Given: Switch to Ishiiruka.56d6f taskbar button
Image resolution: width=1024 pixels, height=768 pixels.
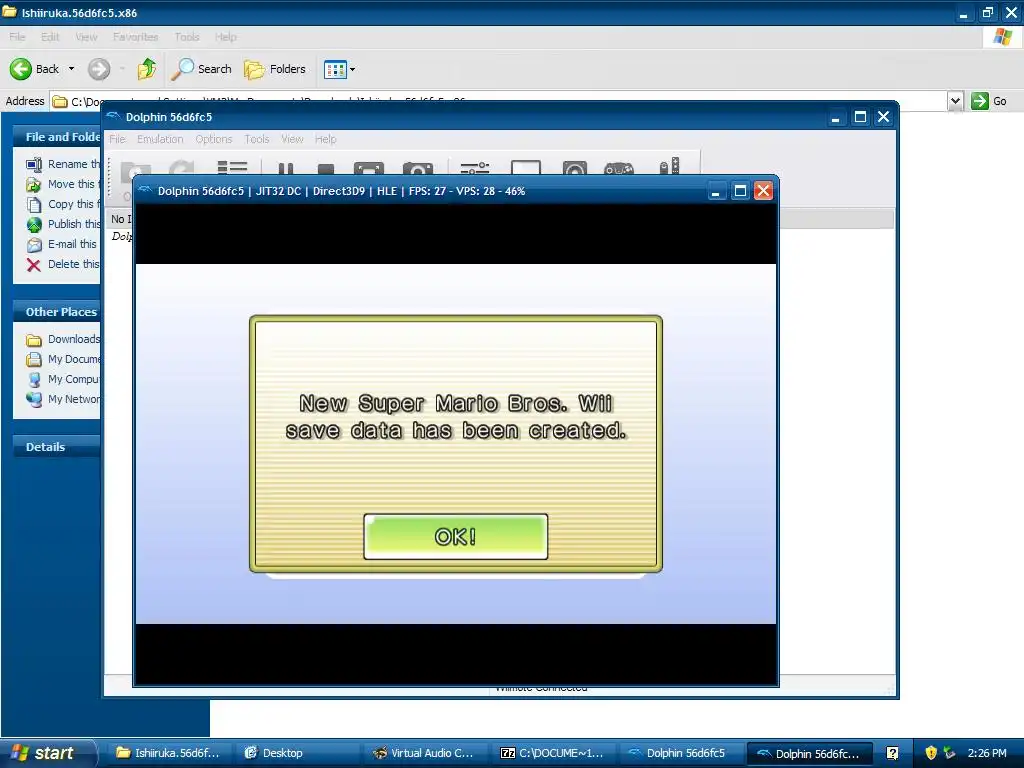Looking at the screenshot, I should 168,754.
